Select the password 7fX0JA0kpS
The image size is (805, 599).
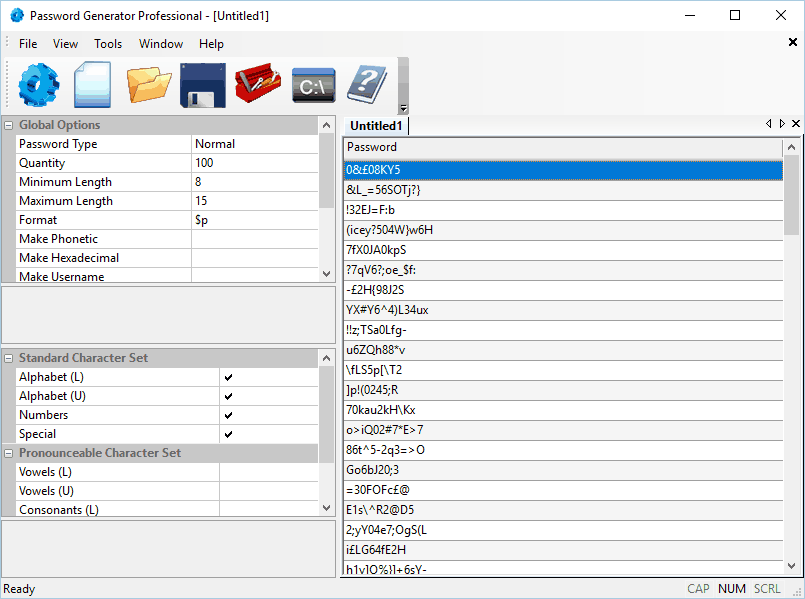563,250
